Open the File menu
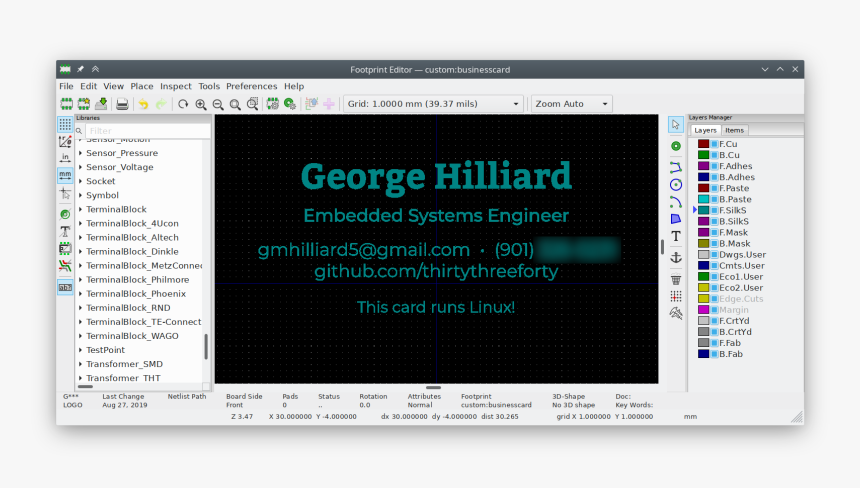The height and width of the screenshot is (488, 860). pos(66,86)
